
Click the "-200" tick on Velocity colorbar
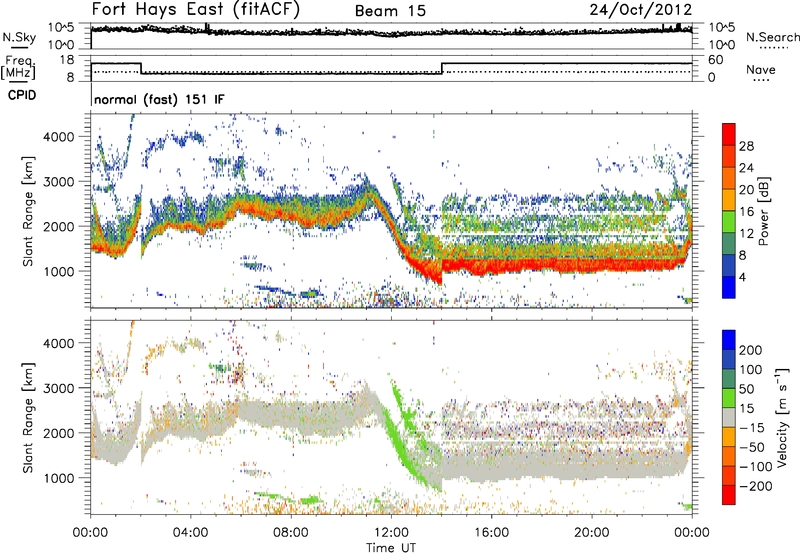pyautogui.click(x=755, y=486)
